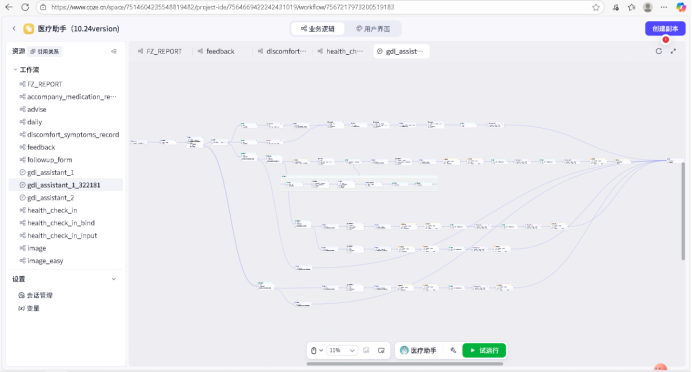Open the feedback workflow in sidebar
The width and height of the screenshot is (692, 372).
pyautogui.click(x=65, y=147)
